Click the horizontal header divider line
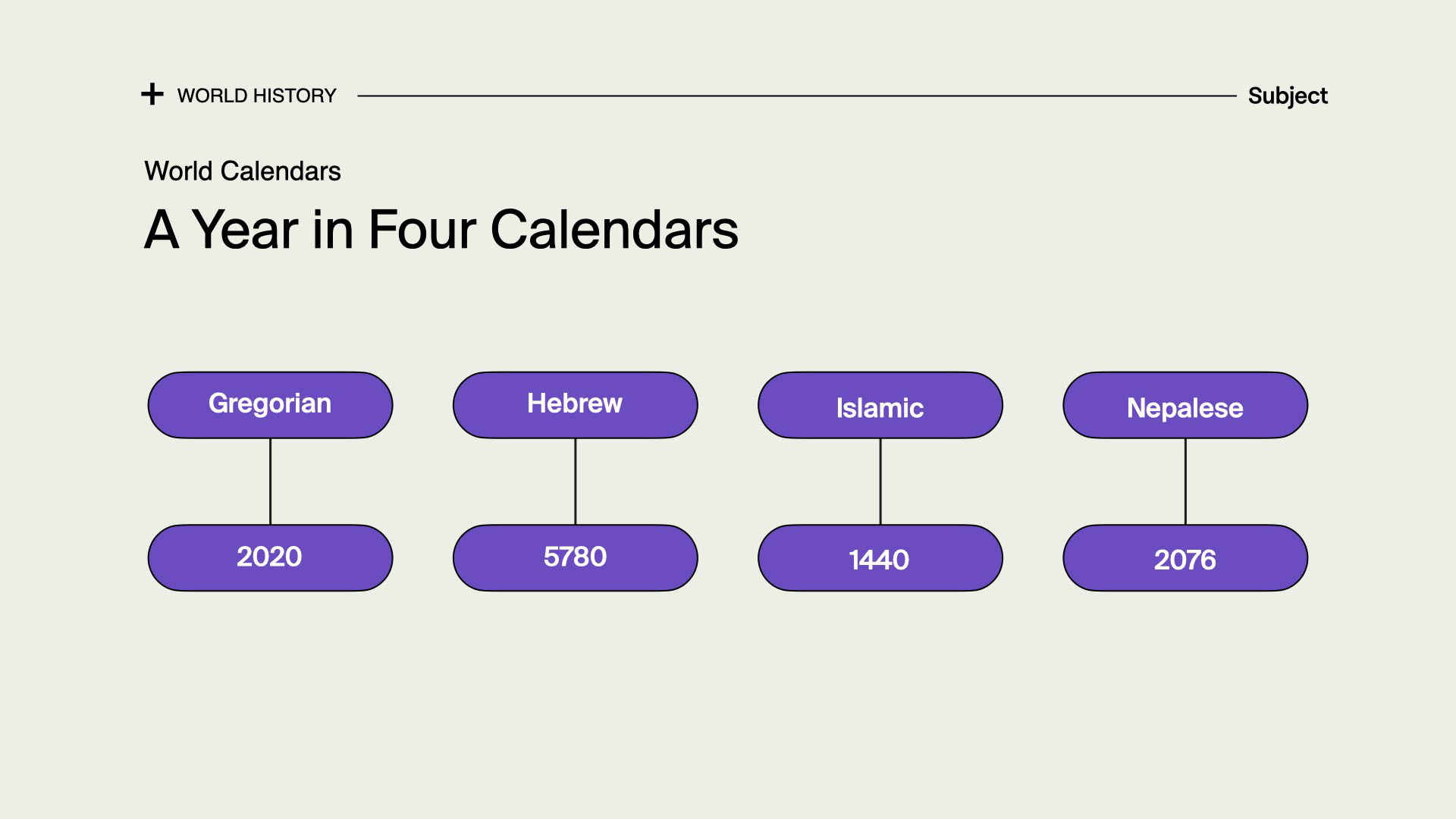1456x819 pixels. [x=796, y=96]
